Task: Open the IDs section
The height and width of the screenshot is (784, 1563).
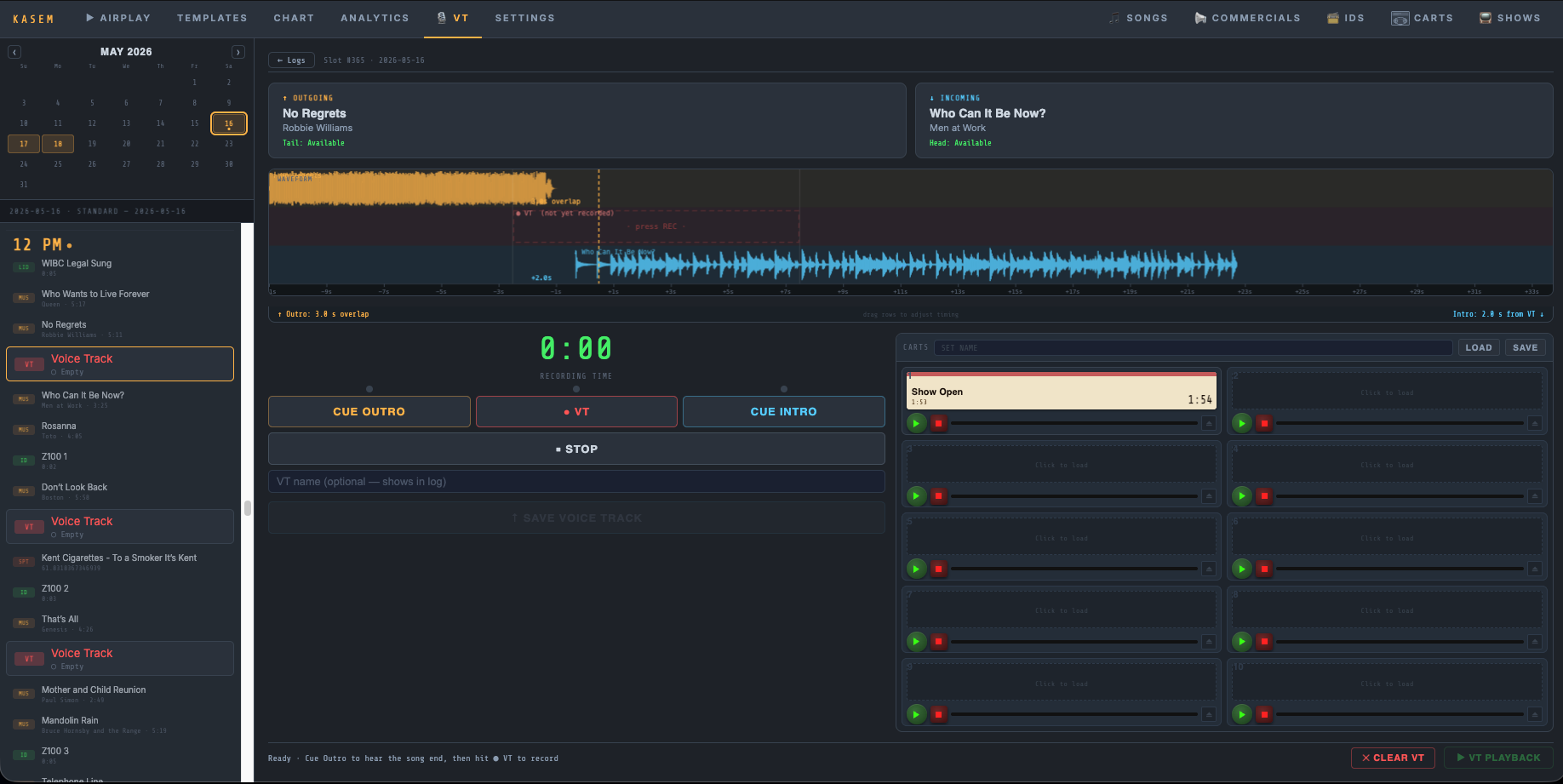Action: coord(1346,18)
